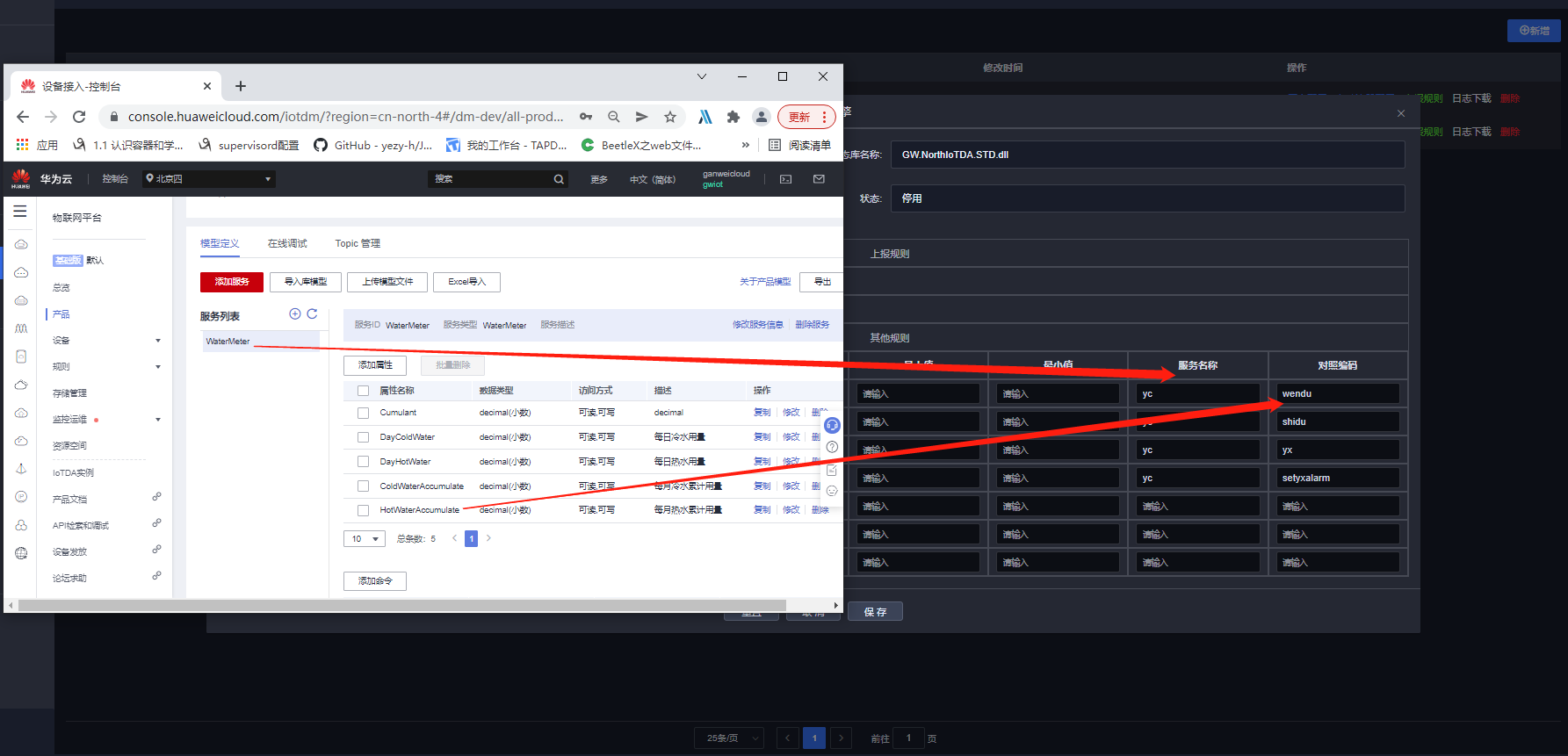Click the 保存 save button
This screenshot has width=1568, height=756.
[875, 612]
